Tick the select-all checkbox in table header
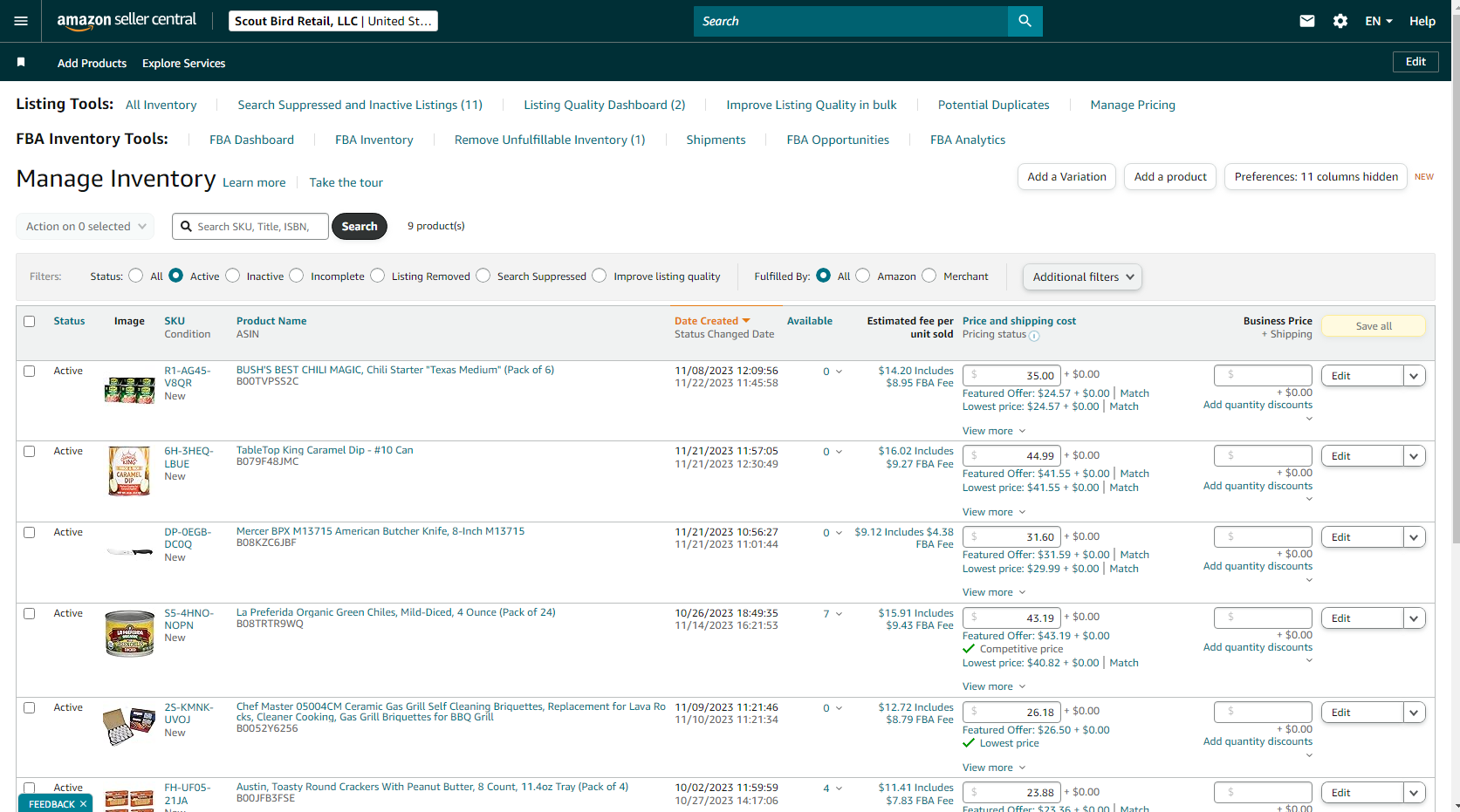This screenshot has height=812, width=1460. (x=30, y=321)
